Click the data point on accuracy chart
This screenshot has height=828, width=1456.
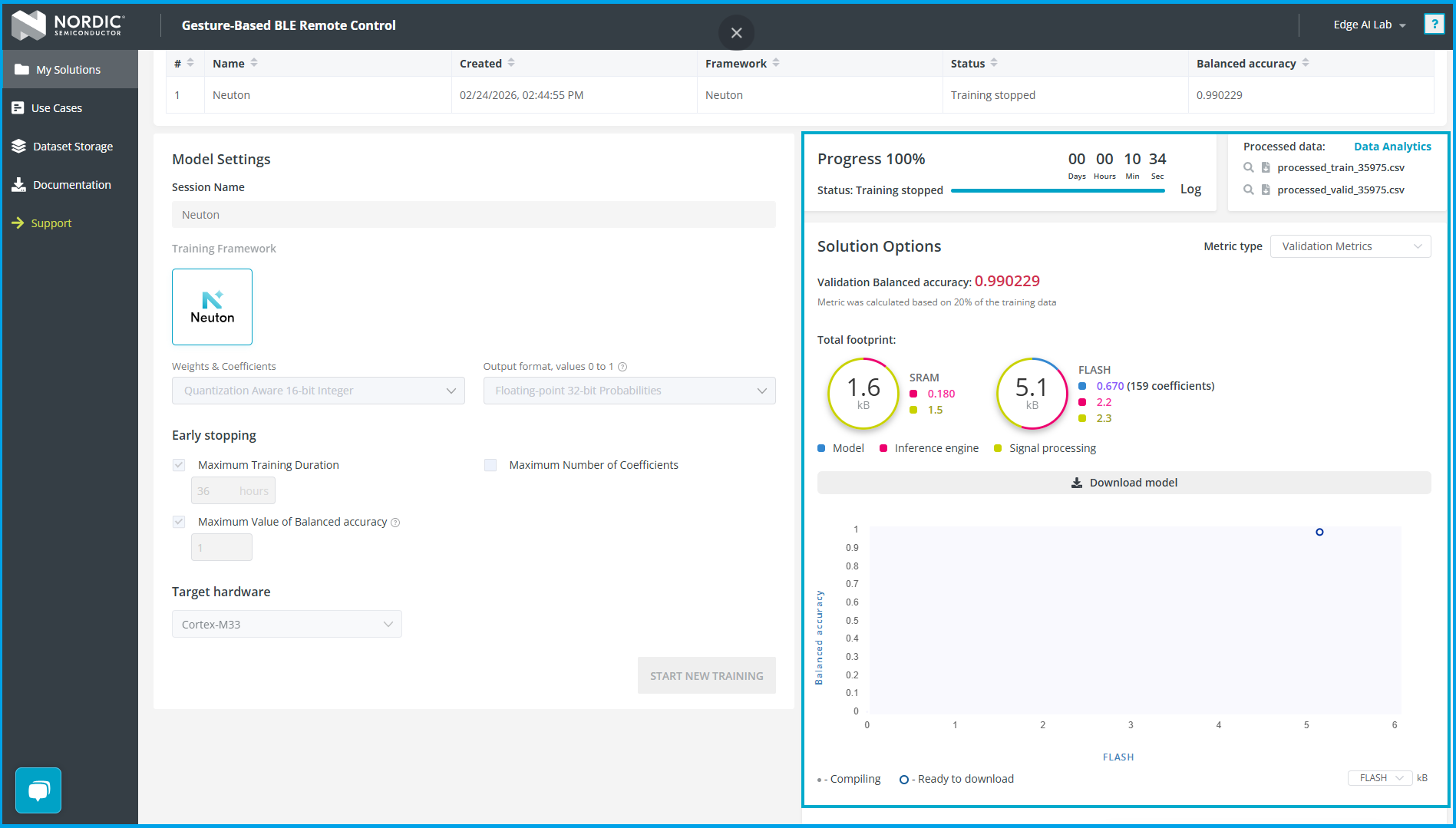tap(1319, 532)
